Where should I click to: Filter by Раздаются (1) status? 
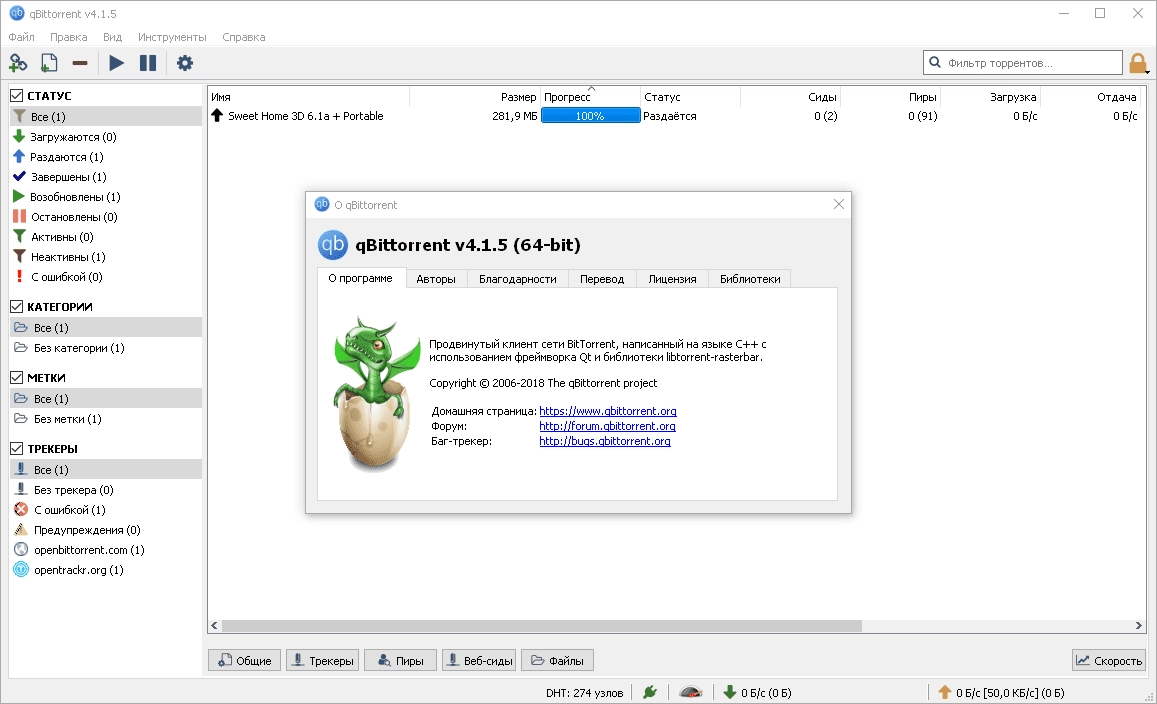66,156
